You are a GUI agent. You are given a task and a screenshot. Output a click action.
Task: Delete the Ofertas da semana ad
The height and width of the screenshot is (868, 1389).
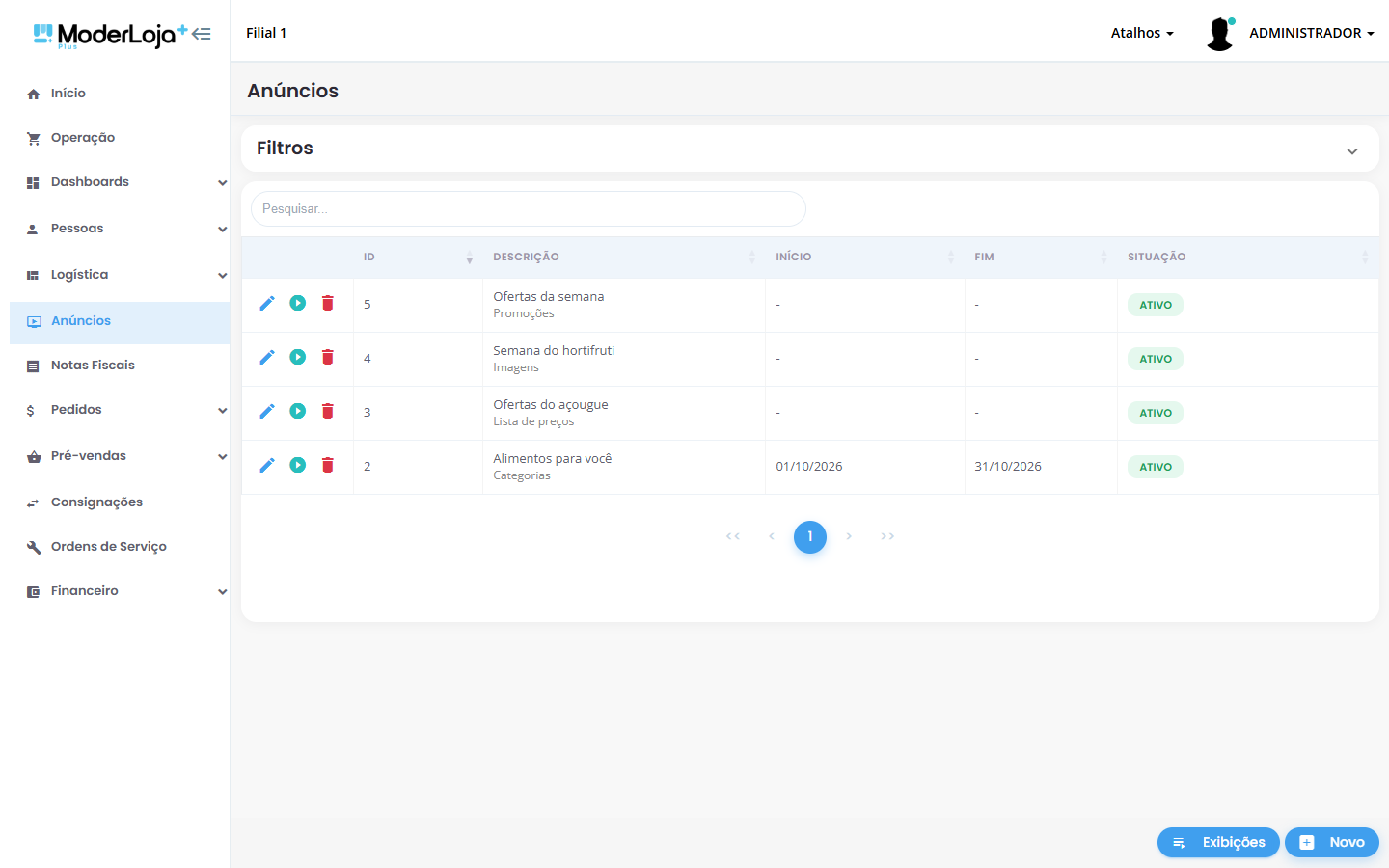point(328,304)
